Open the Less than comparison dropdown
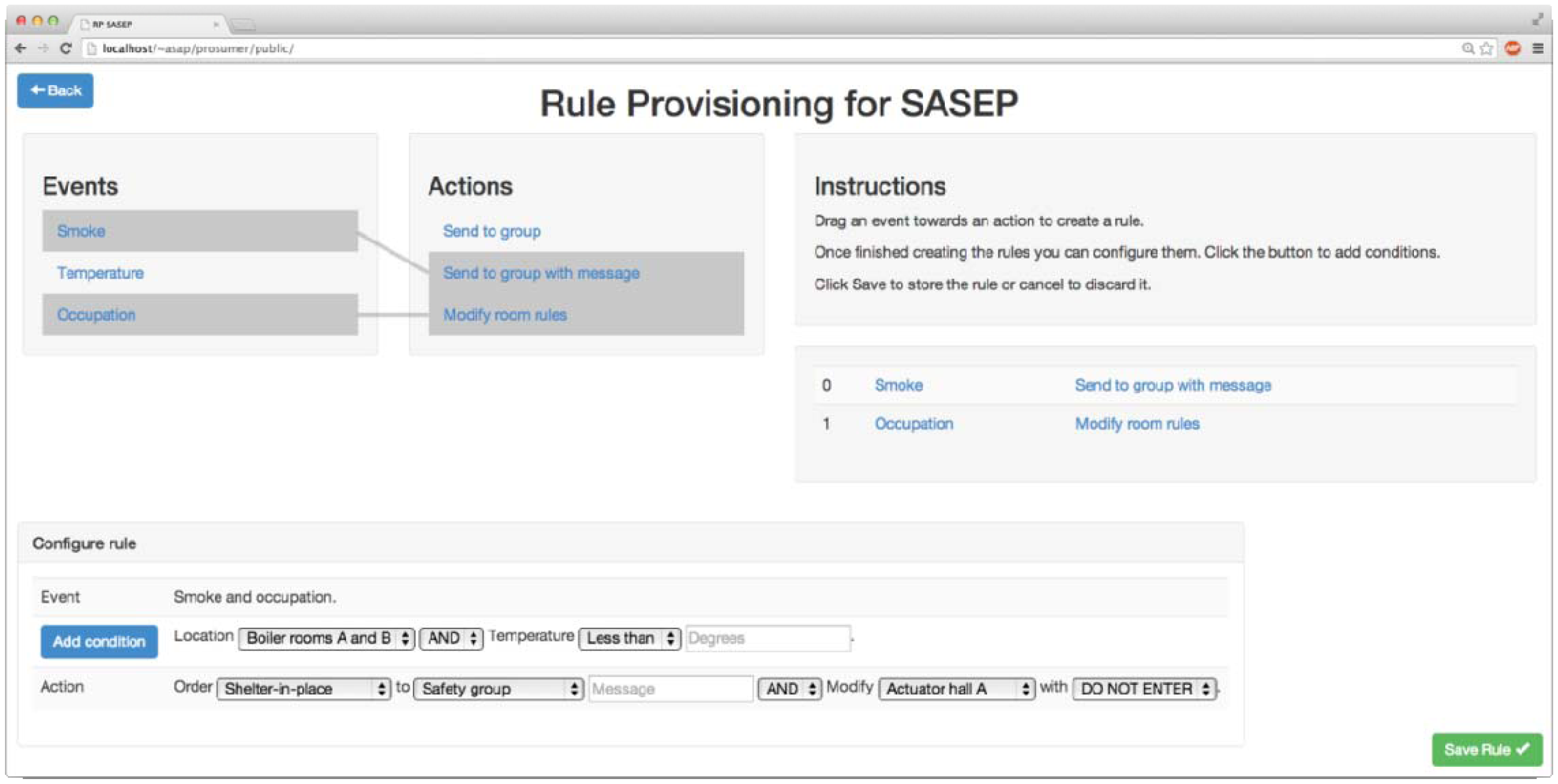This screenshot has height=784, width=1558. 630,638
